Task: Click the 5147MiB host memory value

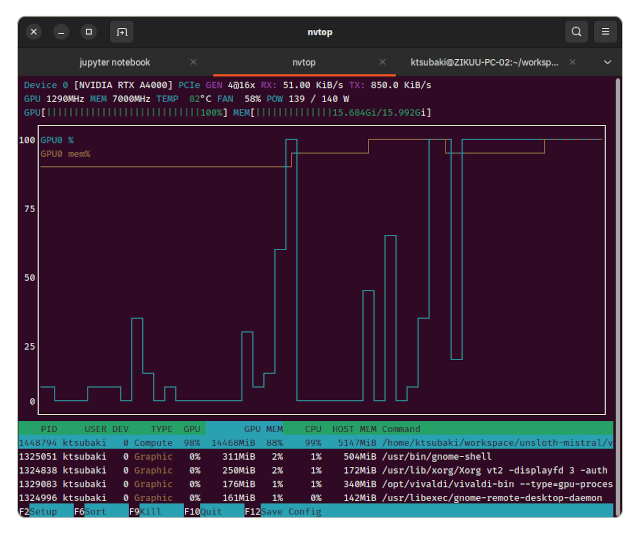Action: tap(357, 442)
